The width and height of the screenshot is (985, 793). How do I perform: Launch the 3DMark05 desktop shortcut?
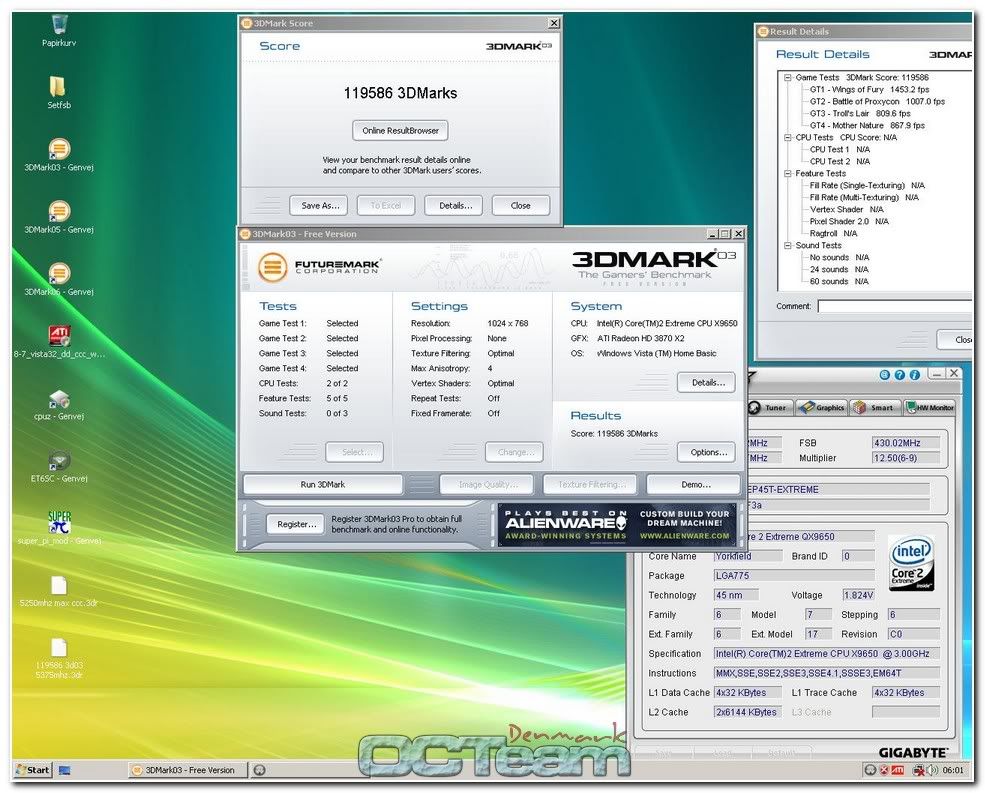click(x=59, y=211)
